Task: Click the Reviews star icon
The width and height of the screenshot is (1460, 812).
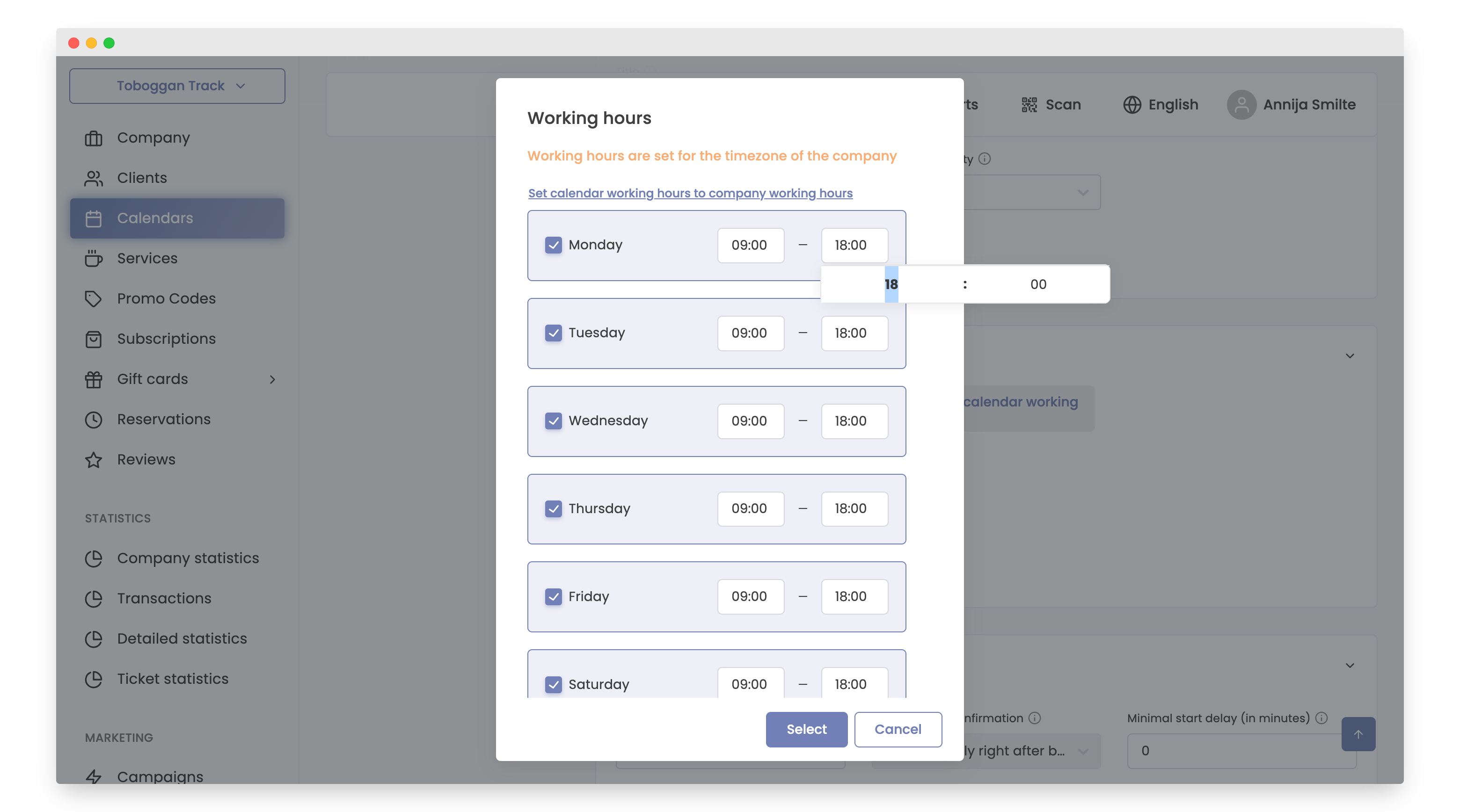Action: pyautogui.click(x=94, y=459)
